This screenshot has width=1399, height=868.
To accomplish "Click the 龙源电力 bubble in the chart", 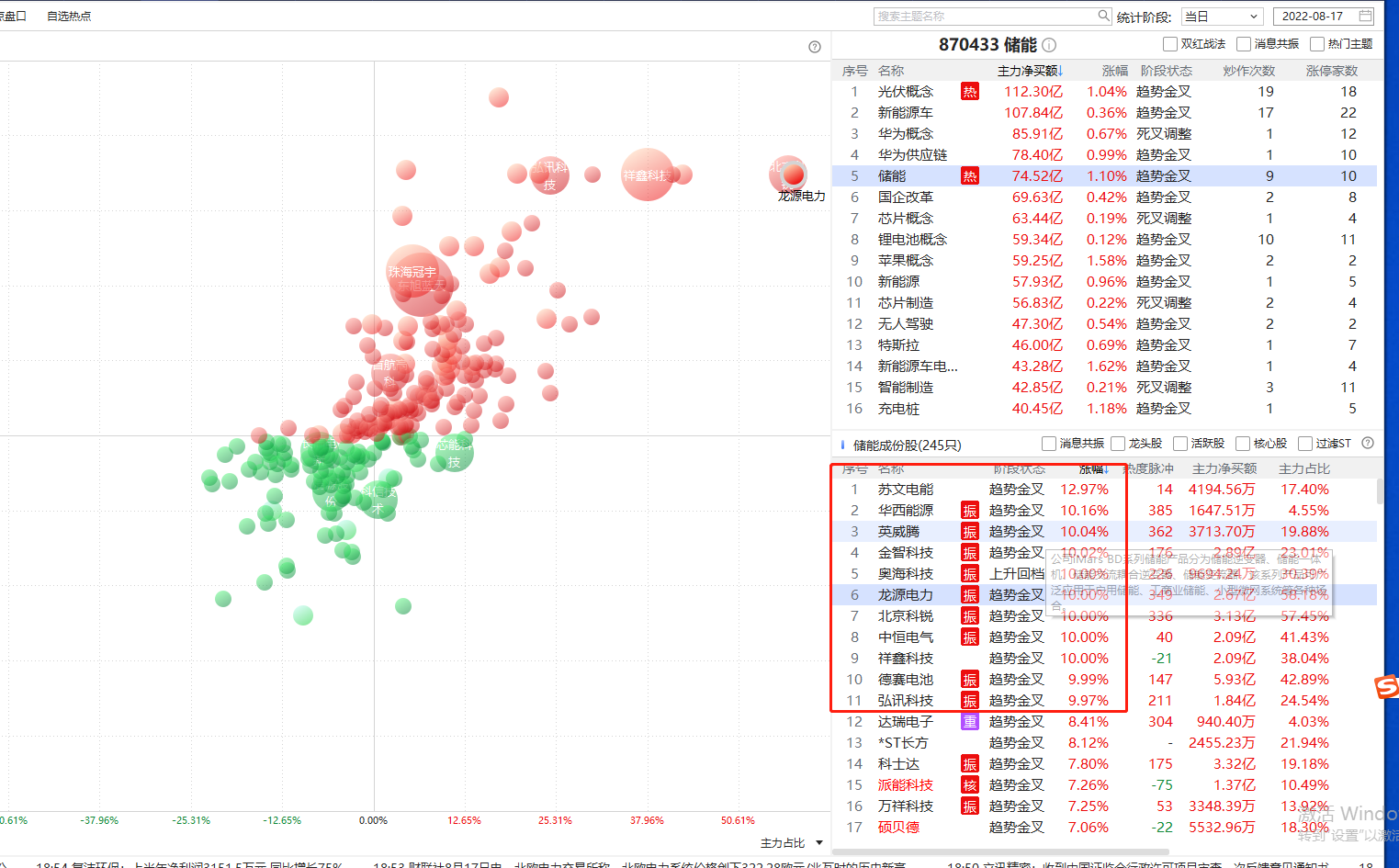I will tap(794, 175).
